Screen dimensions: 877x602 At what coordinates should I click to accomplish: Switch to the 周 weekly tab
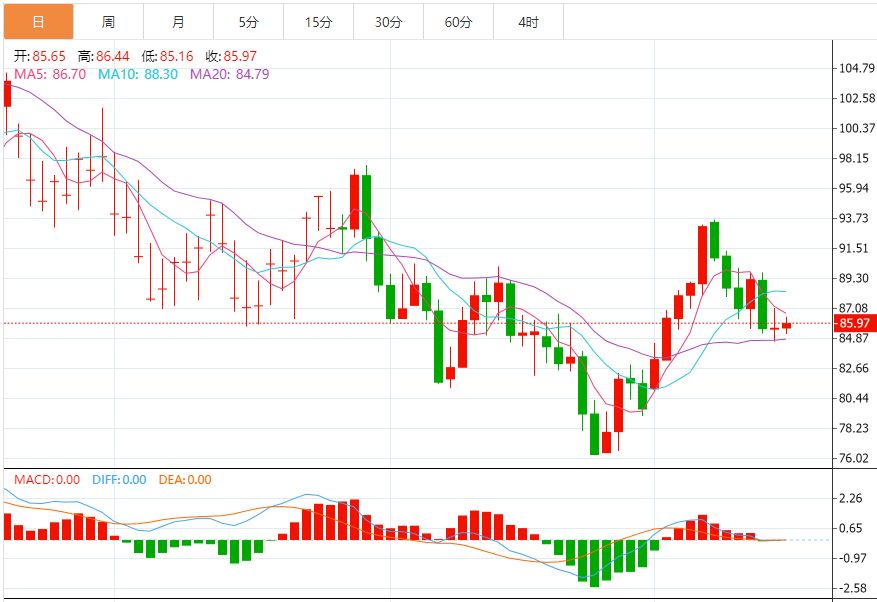tap(109, 22)
